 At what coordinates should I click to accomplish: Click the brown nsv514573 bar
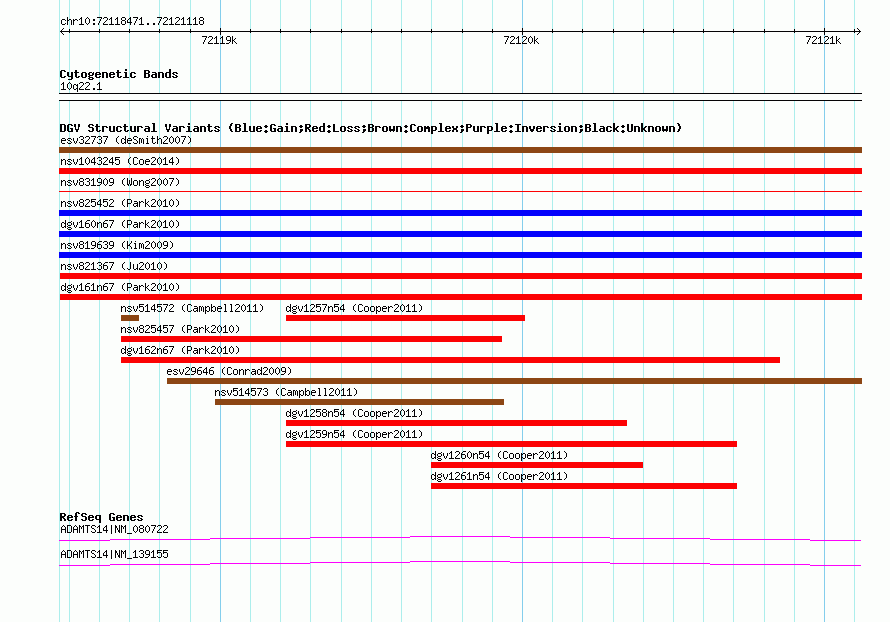359,402
